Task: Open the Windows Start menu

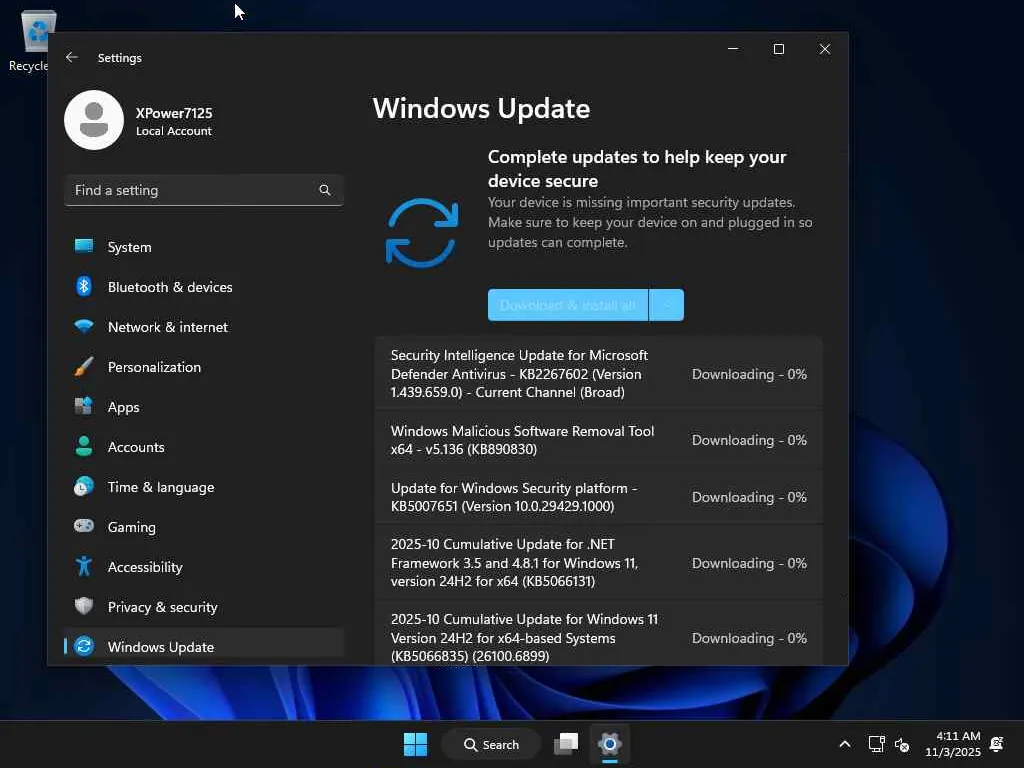Action: click(415, 744)
